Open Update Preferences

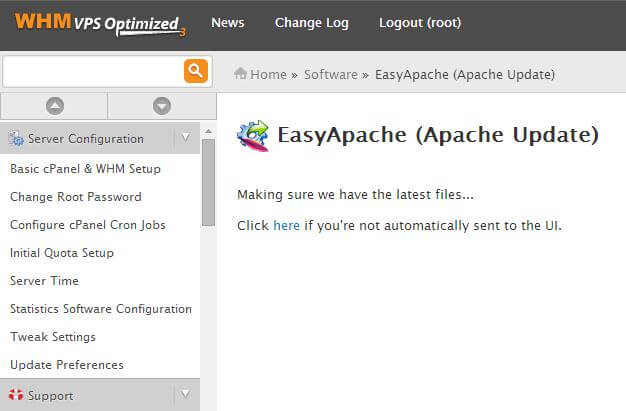click(67, 365)
